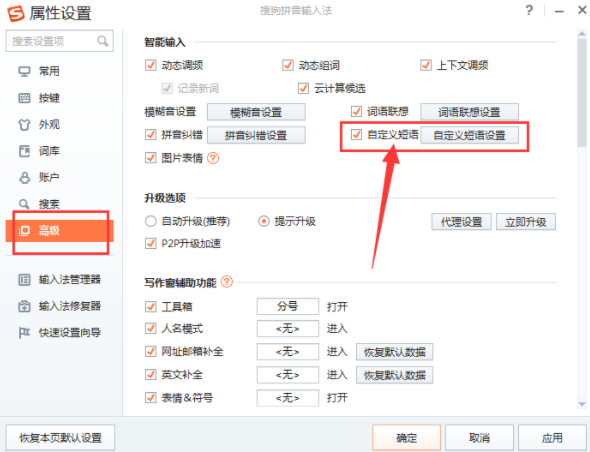Open the 输入法管理器 sidebar item
The width and height of the screenshot is (590, 452).
(59, 280)
